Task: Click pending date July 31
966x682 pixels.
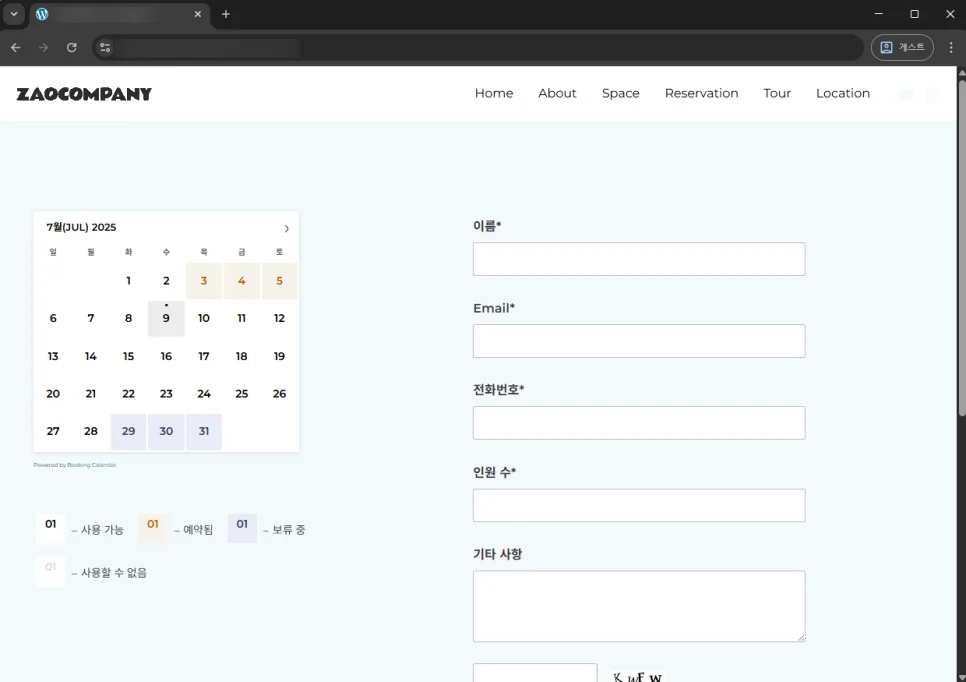Action: (204, 431)
